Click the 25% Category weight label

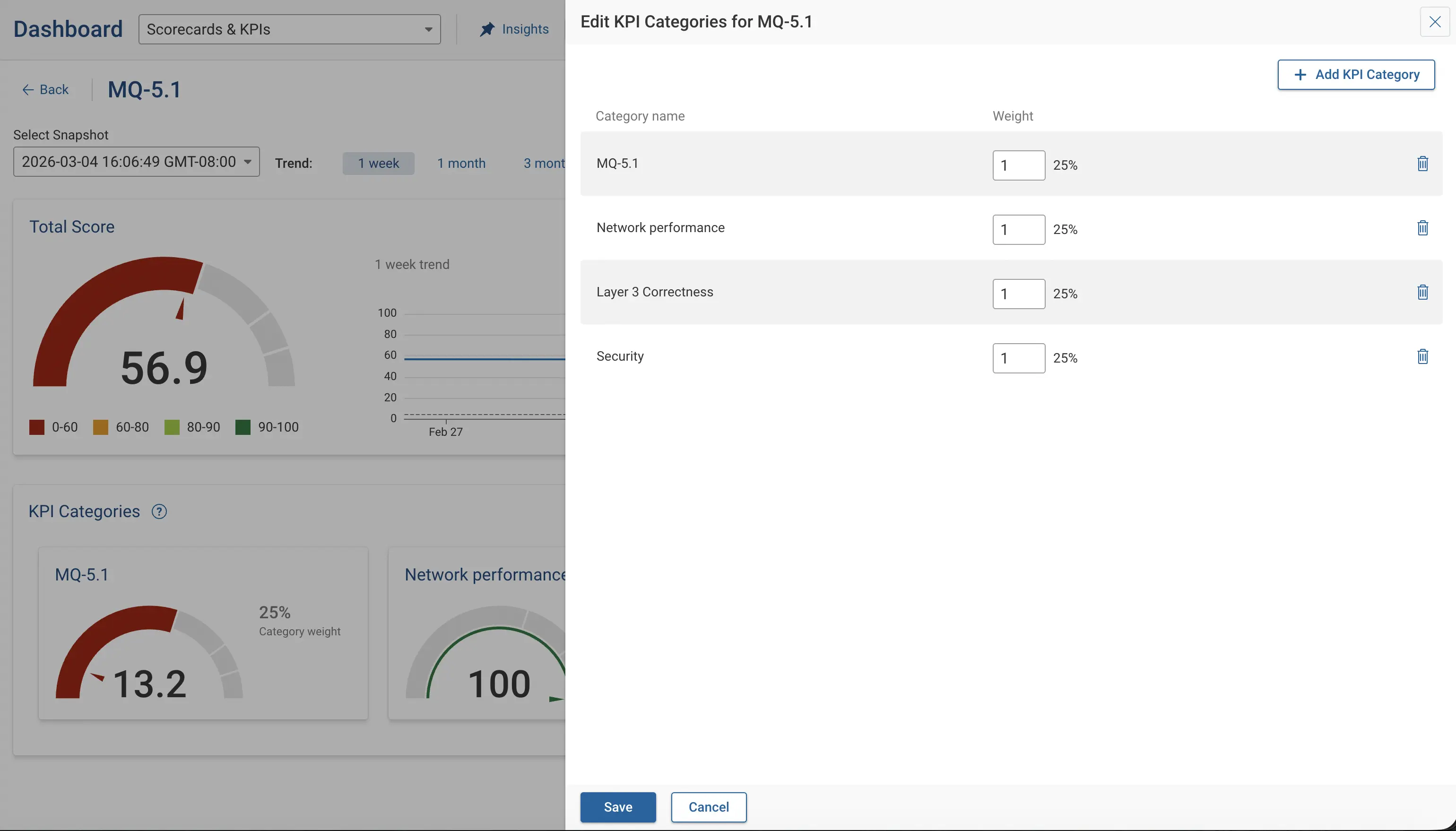click(300, 620)
